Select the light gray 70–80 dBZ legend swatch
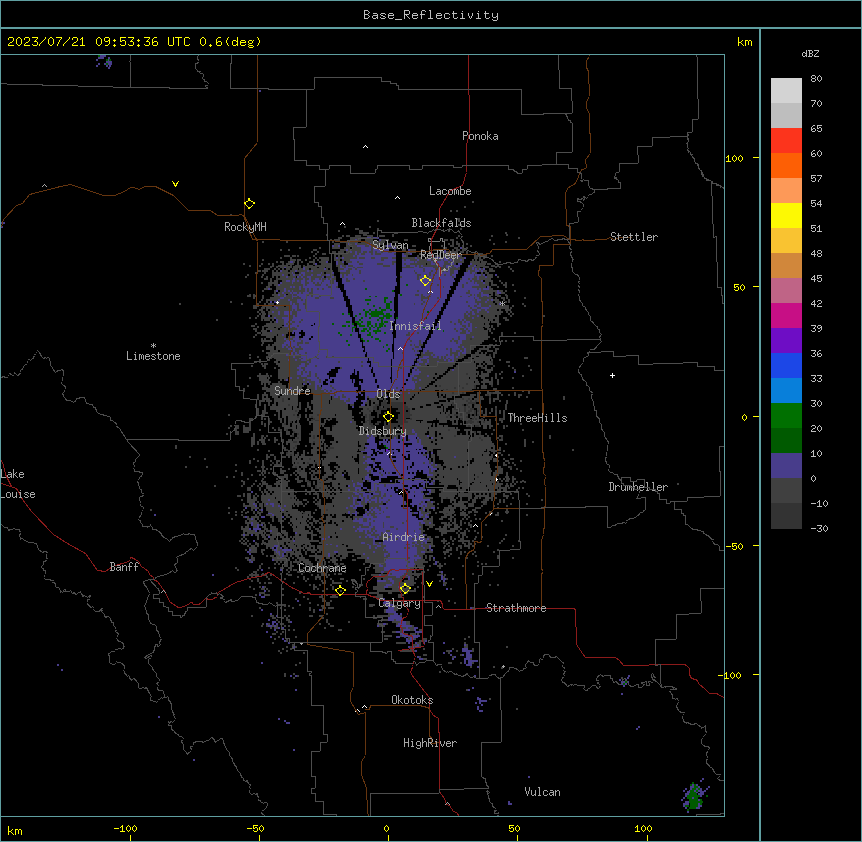Screen dimensions: 862x842 point(786,91)
